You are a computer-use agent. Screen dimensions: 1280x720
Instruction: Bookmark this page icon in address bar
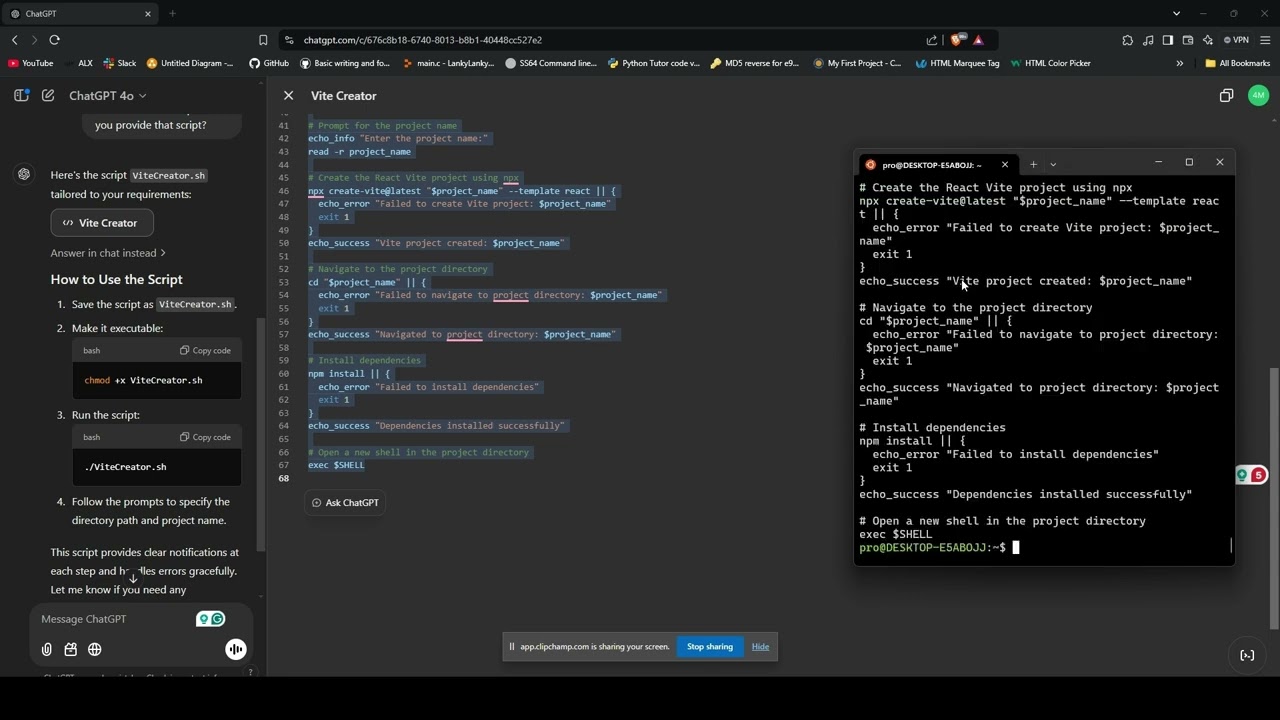263,40
